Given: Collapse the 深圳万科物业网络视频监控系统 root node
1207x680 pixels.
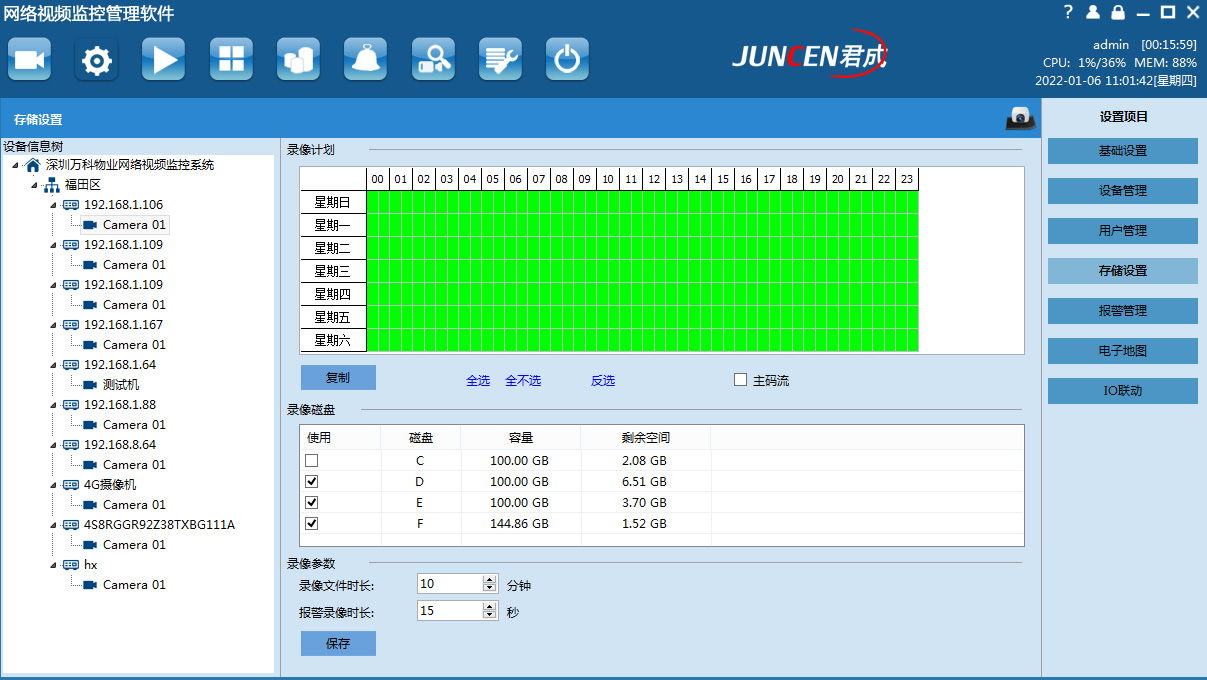Looking at the screenshot, I should [x=16, y=166].
